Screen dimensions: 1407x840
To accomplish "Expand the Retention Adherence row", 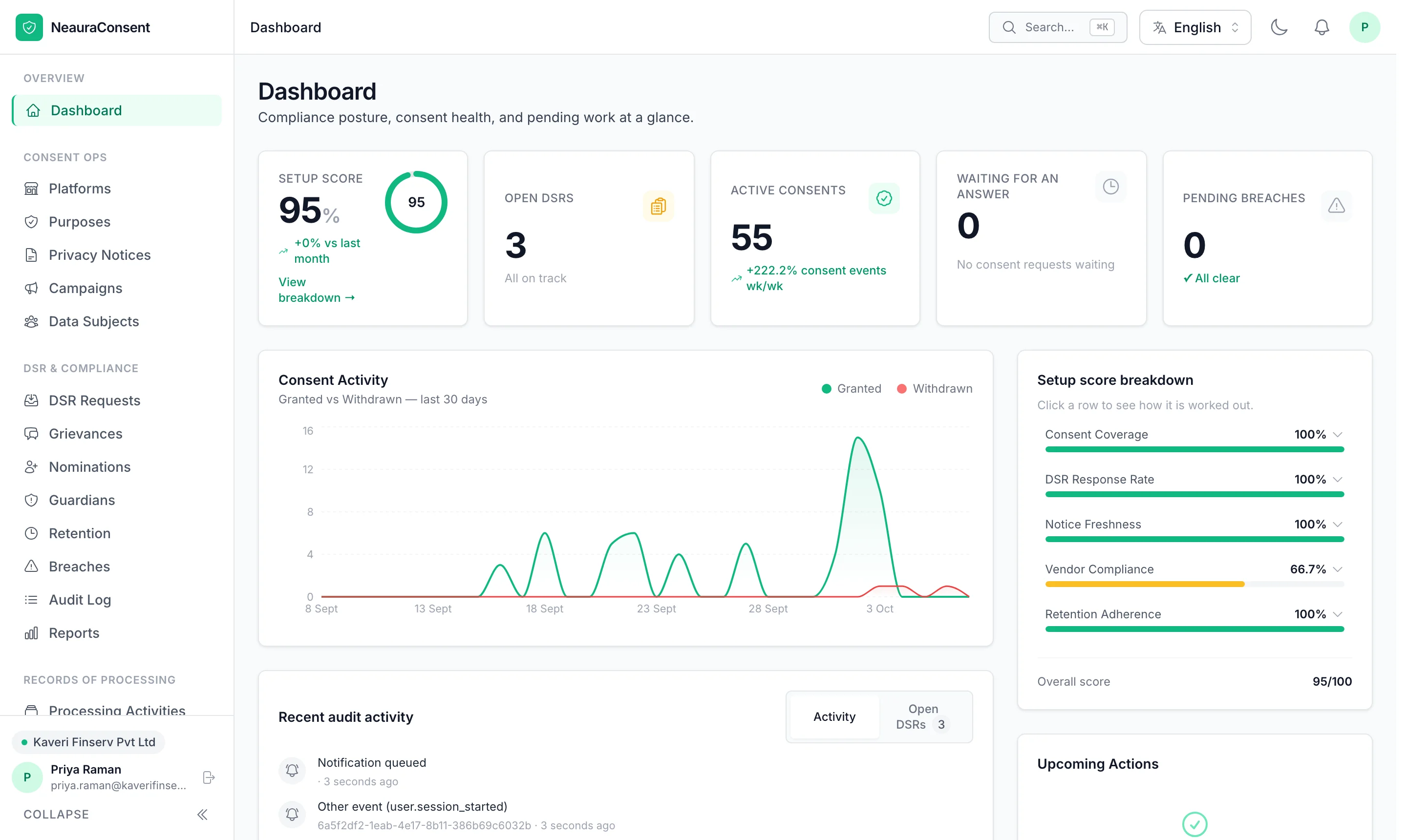I will tap(1194, 620).
